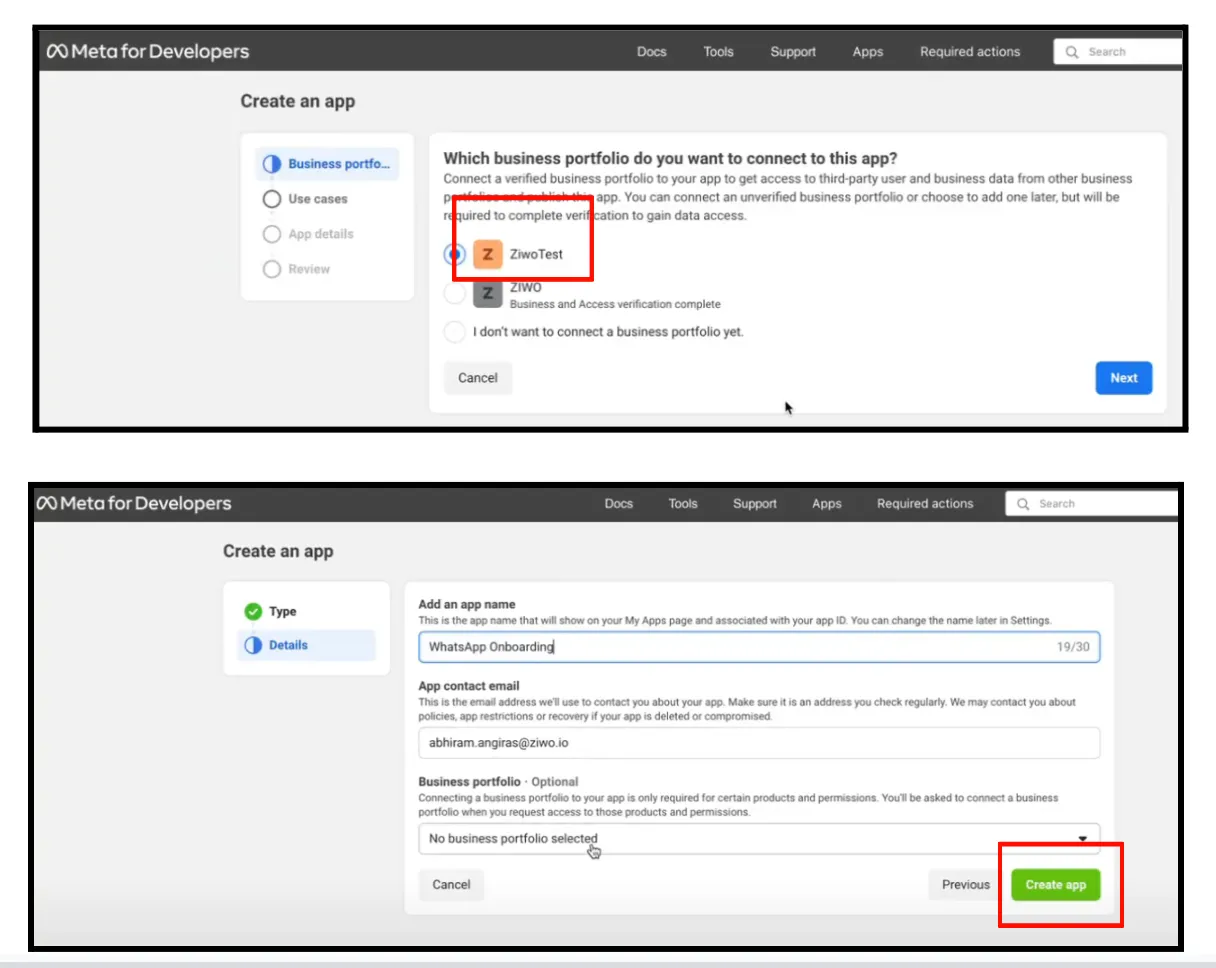This screenshot has height=968, width=1216.
Task: Click search magnifier icon in top header
Action: pyautogui.click(x=1072, y=52)
